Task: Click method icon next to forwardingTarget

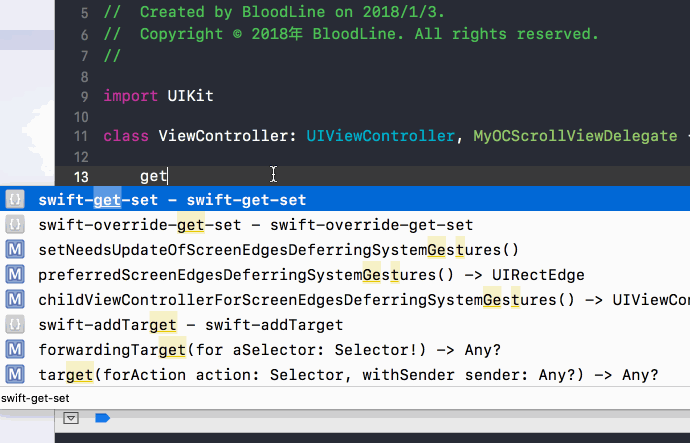Action: (x=15, y=350)
